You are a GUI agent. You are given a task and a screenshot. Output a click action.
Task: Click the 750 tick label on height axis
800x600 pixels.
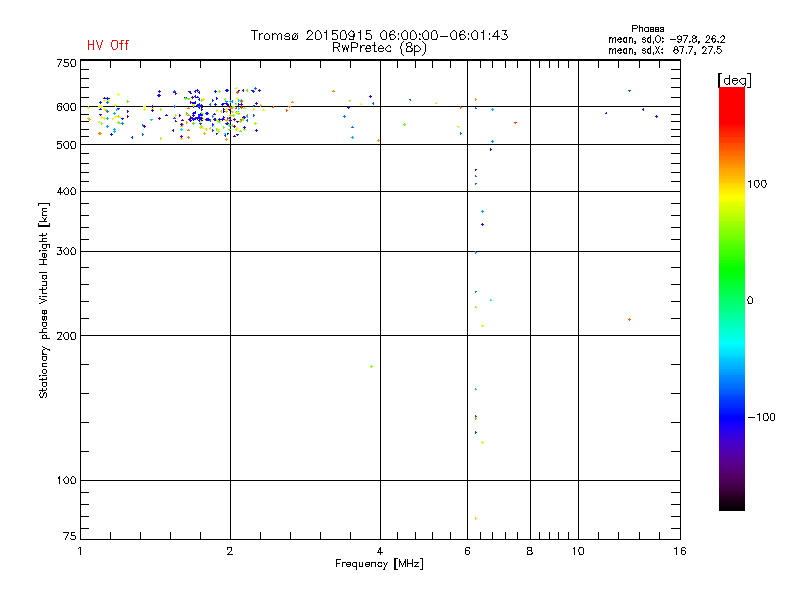click(66, 63)
